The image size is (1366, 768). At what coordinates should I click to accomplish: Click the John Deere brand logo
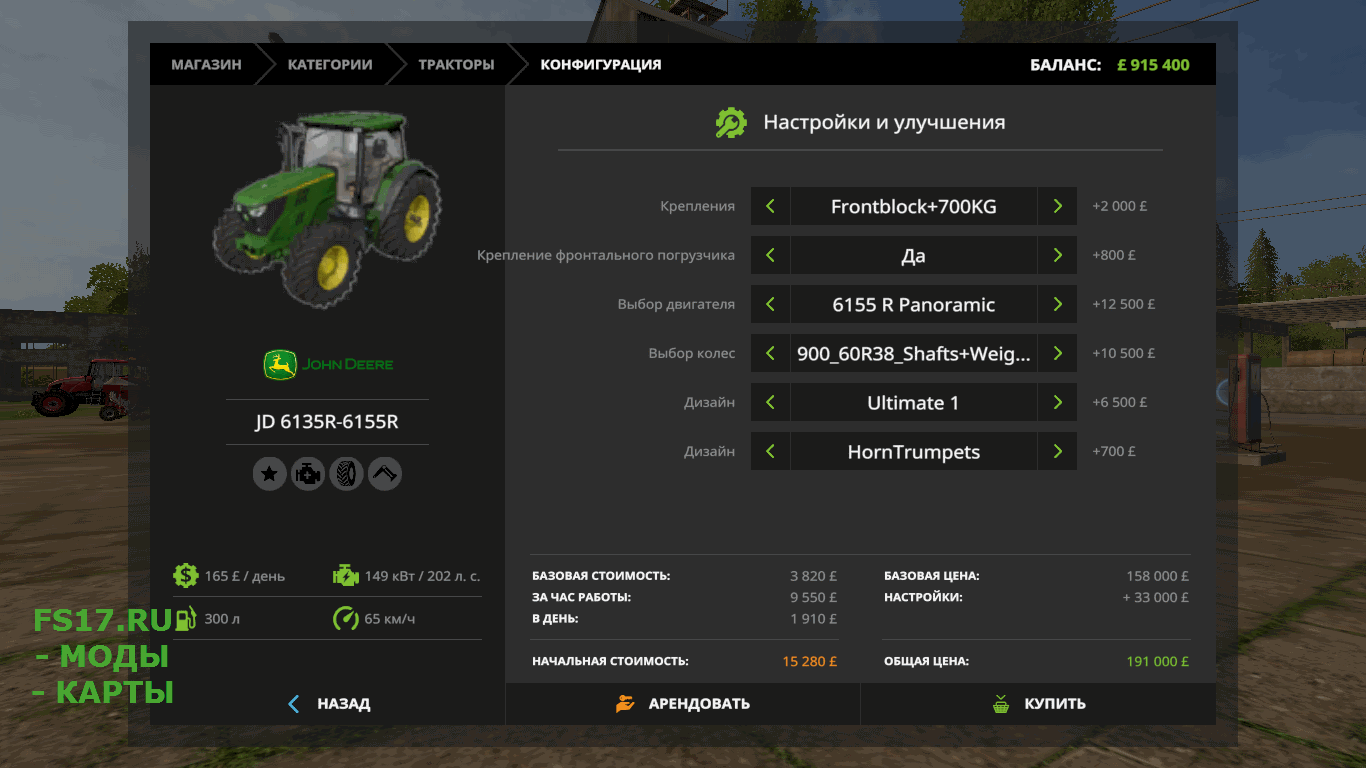pos(328,364)
